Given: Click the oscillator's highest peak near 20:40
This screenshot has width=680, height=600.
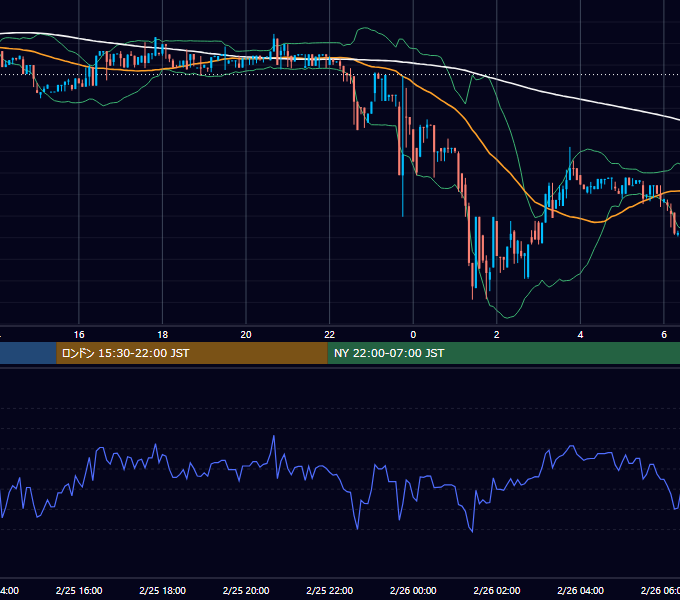Looking at the screenshot, I should coord(274,437).
